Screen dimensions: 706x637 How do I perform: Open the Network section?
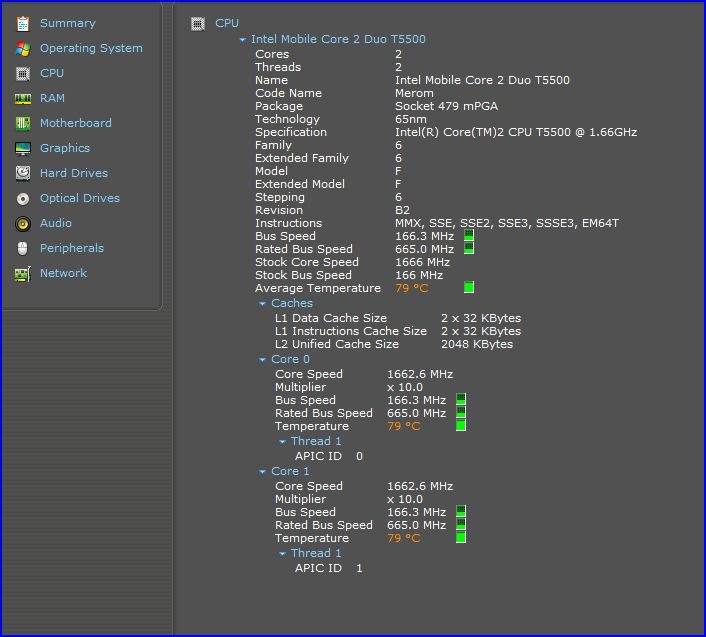pyautogui.click(x=63, y=273)
